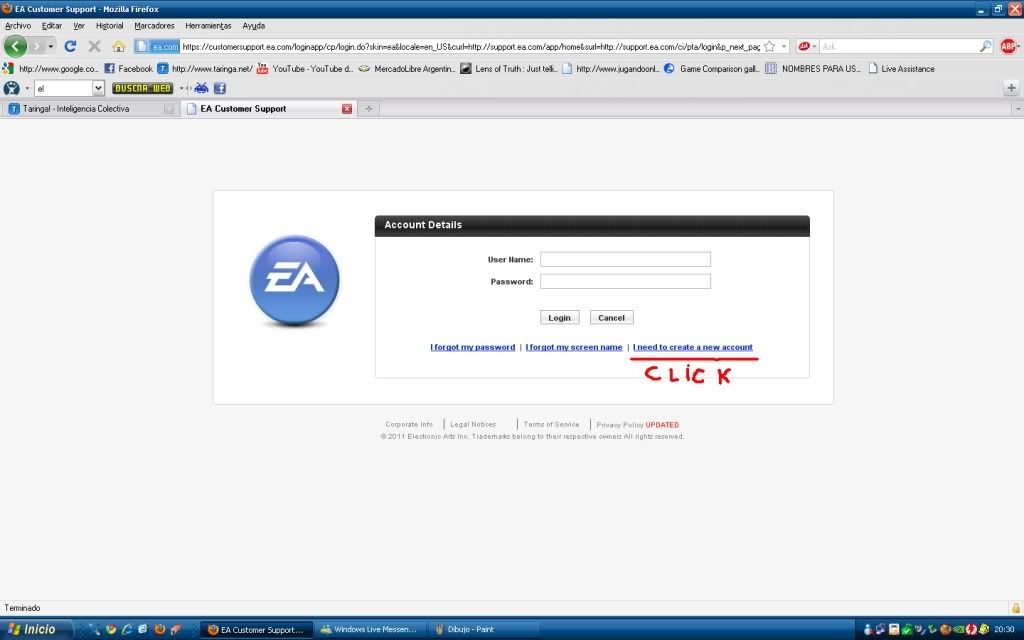Open the Archivo menu
Viewport: 1024px width, 640px height.
pos(18,25)
